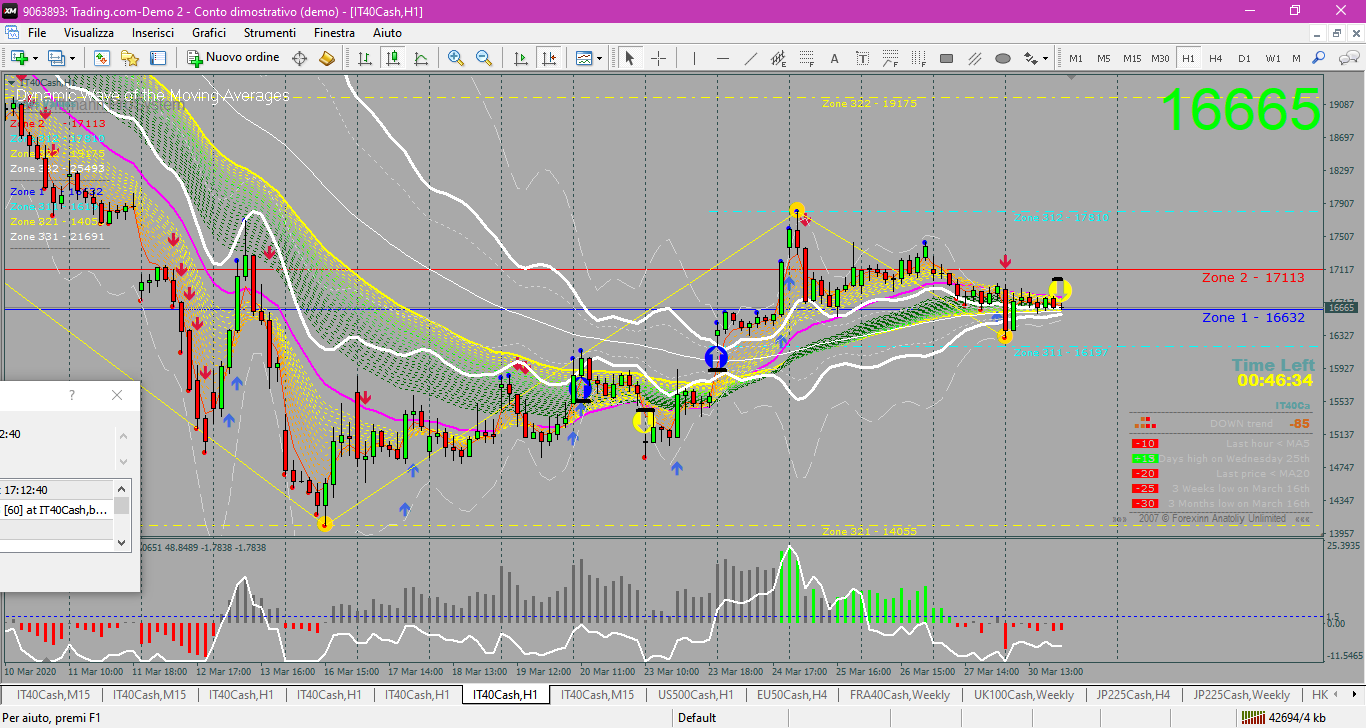Screen dimensions: 1366x728
Task: Select the equidistant channel tool
Action: coord(779,58)
